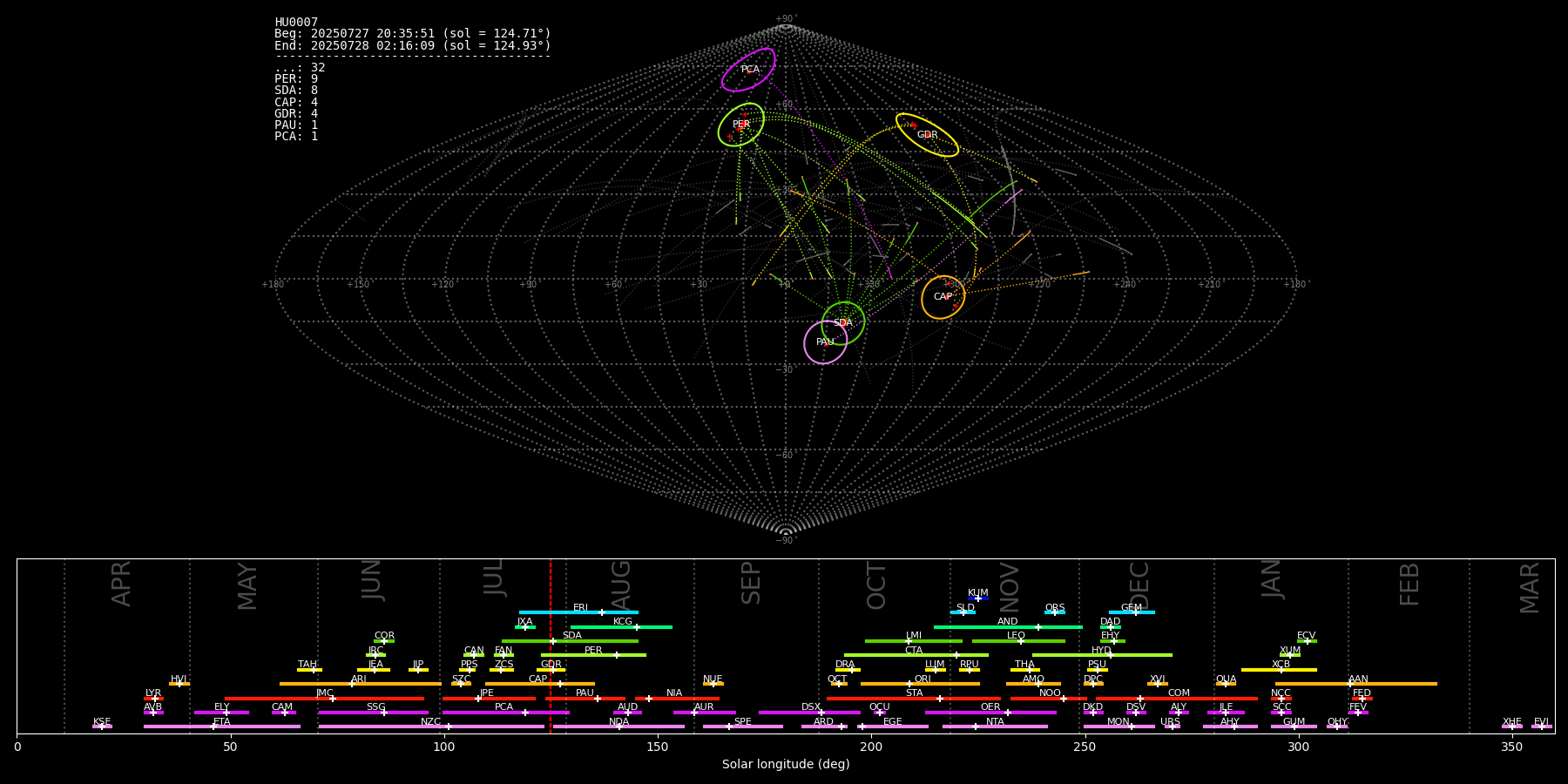Click the 'CAP: 4' legend entry
Screen dimensions: 1568x784
(x=296, y=103)
